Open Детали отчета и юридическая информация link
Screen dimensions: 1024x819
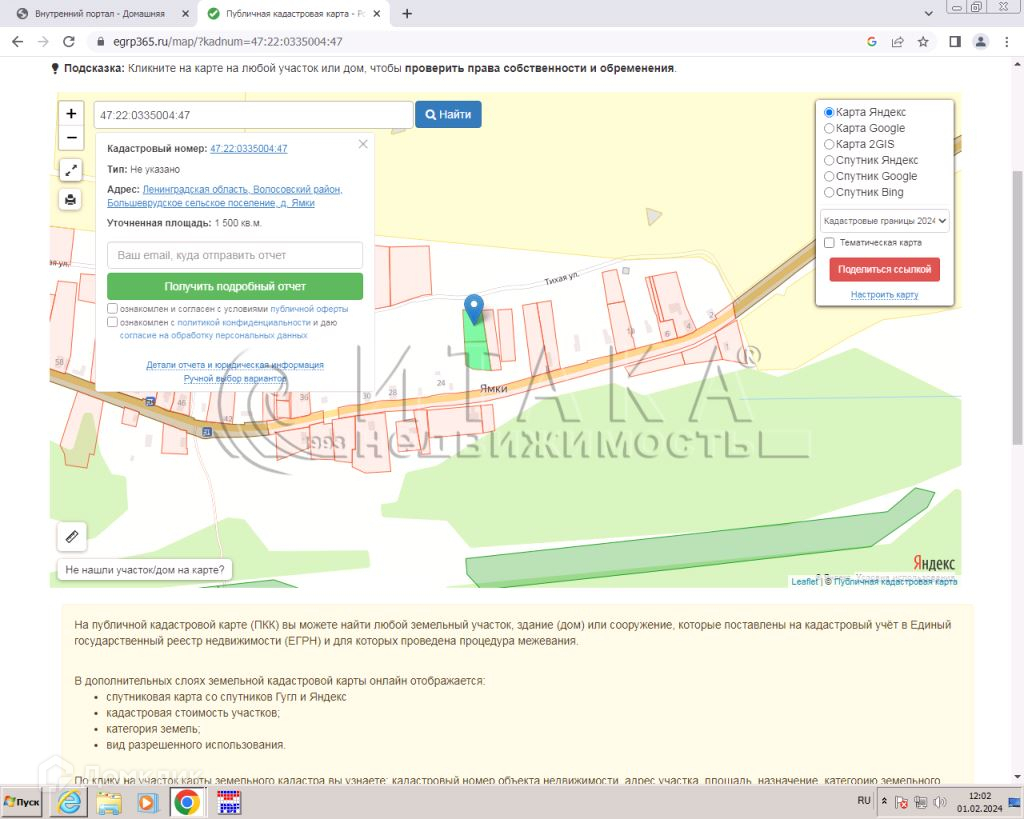pos(235,364)
